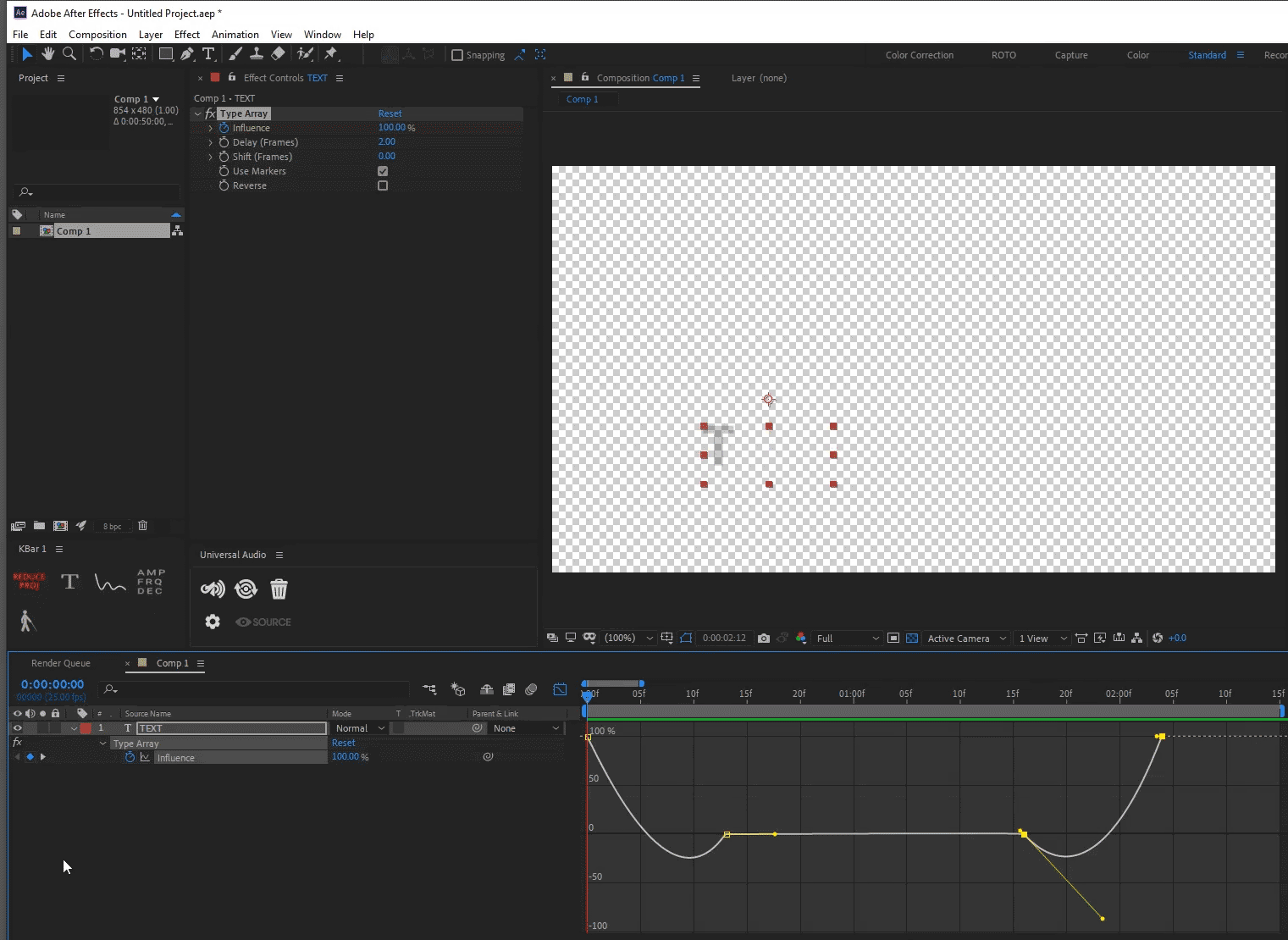The image size is (1288, 940).
Task: Toggle the transparency grid button
Action: [x=912, y=639]
